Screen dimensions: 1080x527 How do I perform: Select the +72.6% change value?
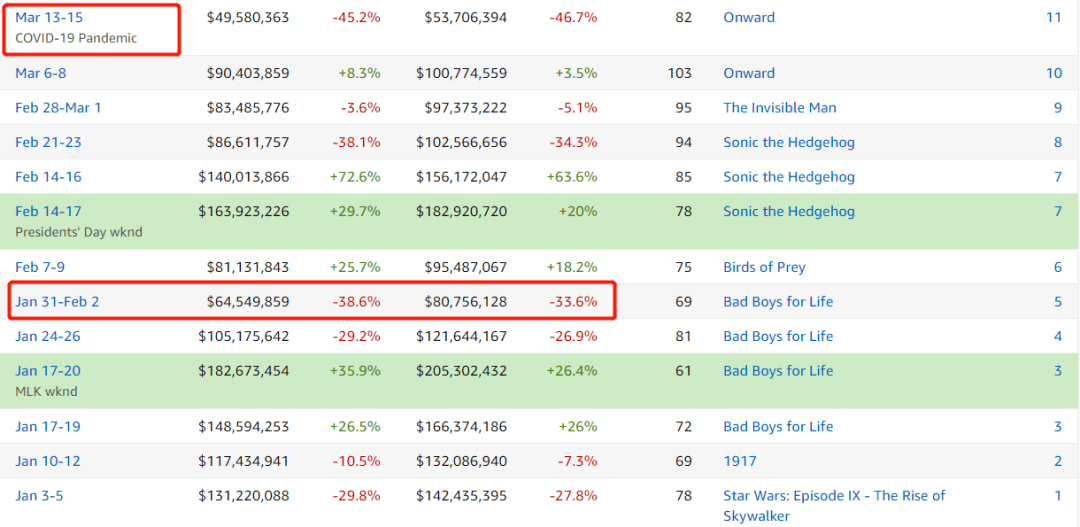point(355,176)
